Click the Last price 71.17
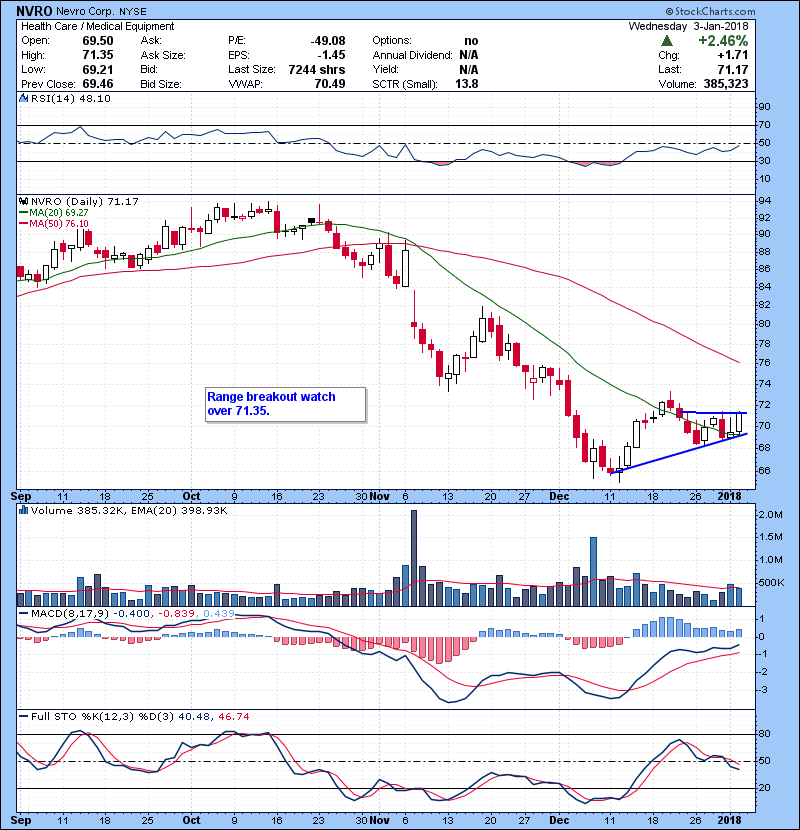 point(733,69)
